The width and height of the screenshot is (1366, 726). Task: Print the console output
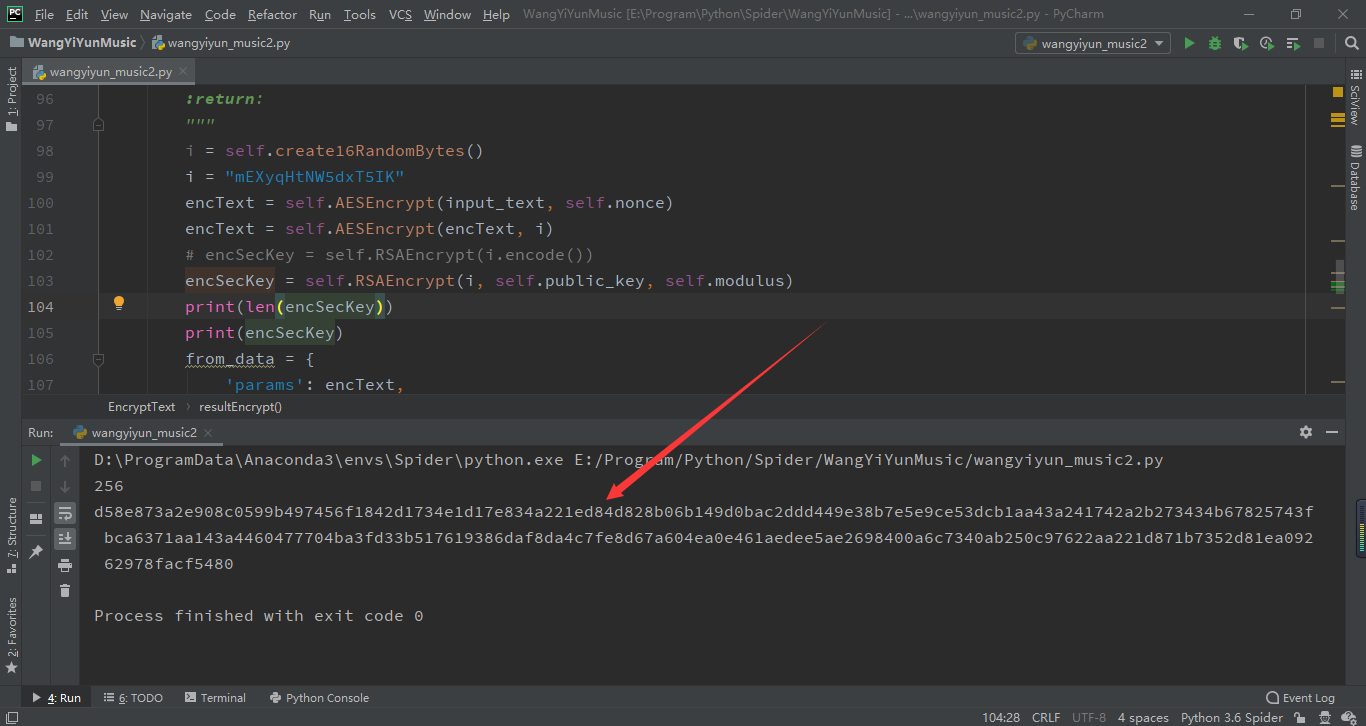pyautogui.click(x=65, y=565)
